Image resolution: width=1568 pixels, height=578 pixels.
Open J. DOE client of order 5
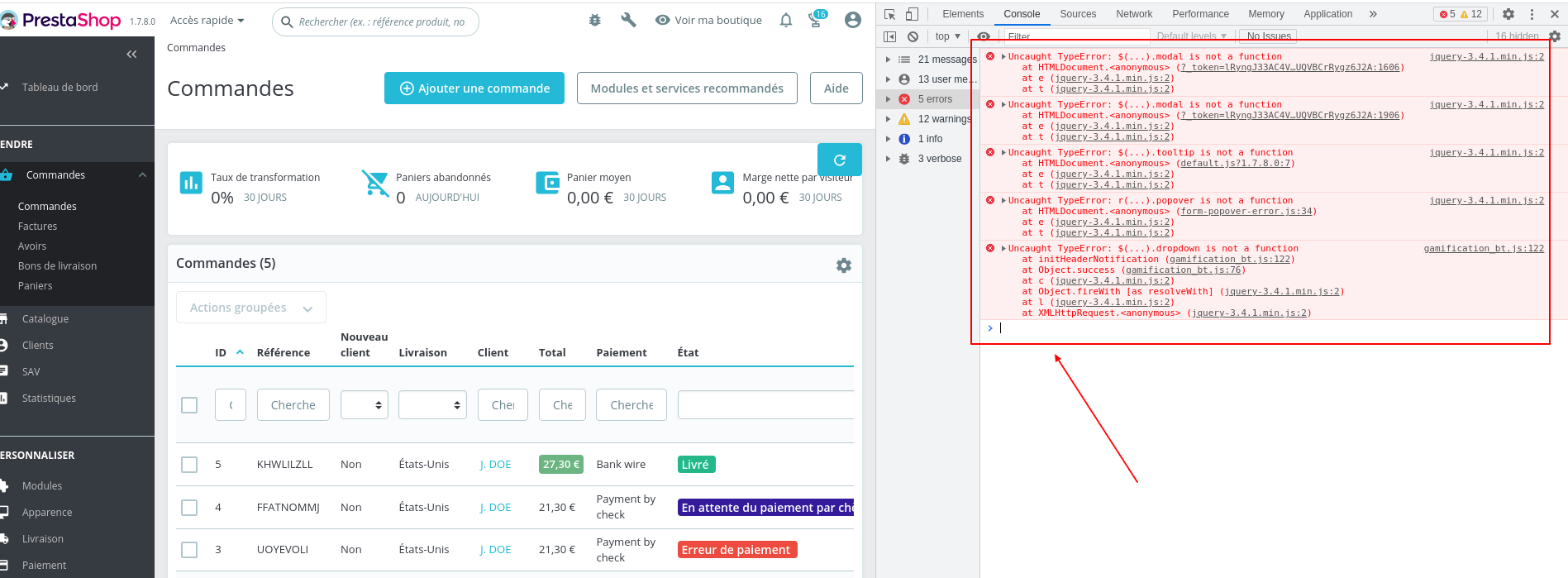[496, 465]
